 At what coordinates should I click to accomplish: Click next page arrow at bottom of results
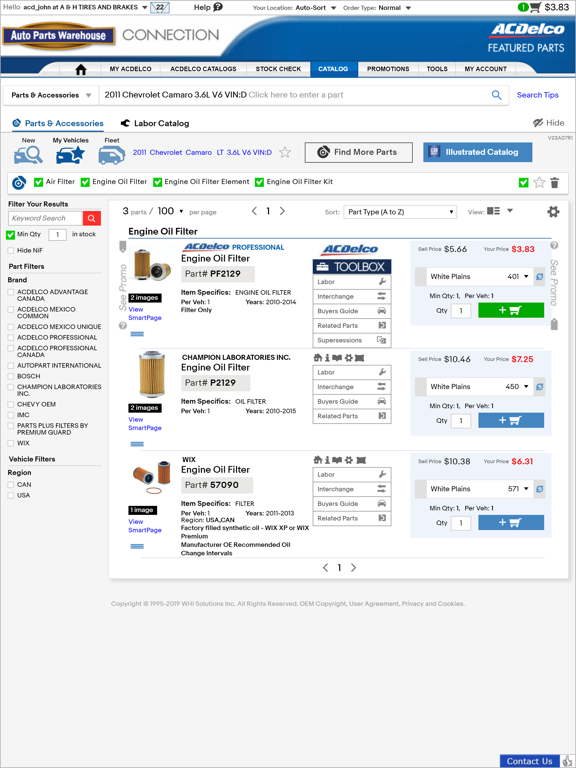[354, 568]
